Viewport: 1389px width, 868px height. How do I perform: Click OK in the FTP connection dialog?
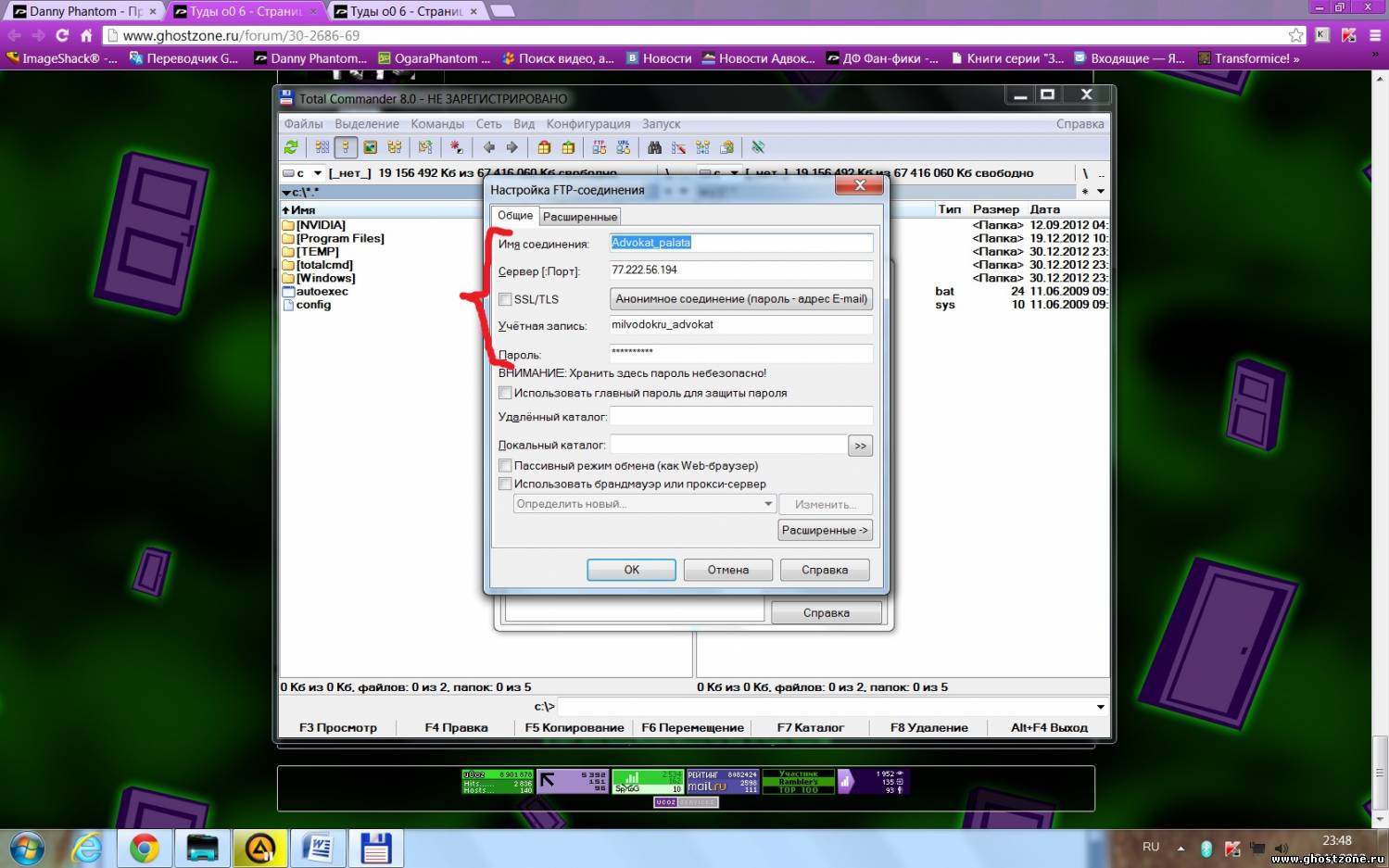coord(631,570)
